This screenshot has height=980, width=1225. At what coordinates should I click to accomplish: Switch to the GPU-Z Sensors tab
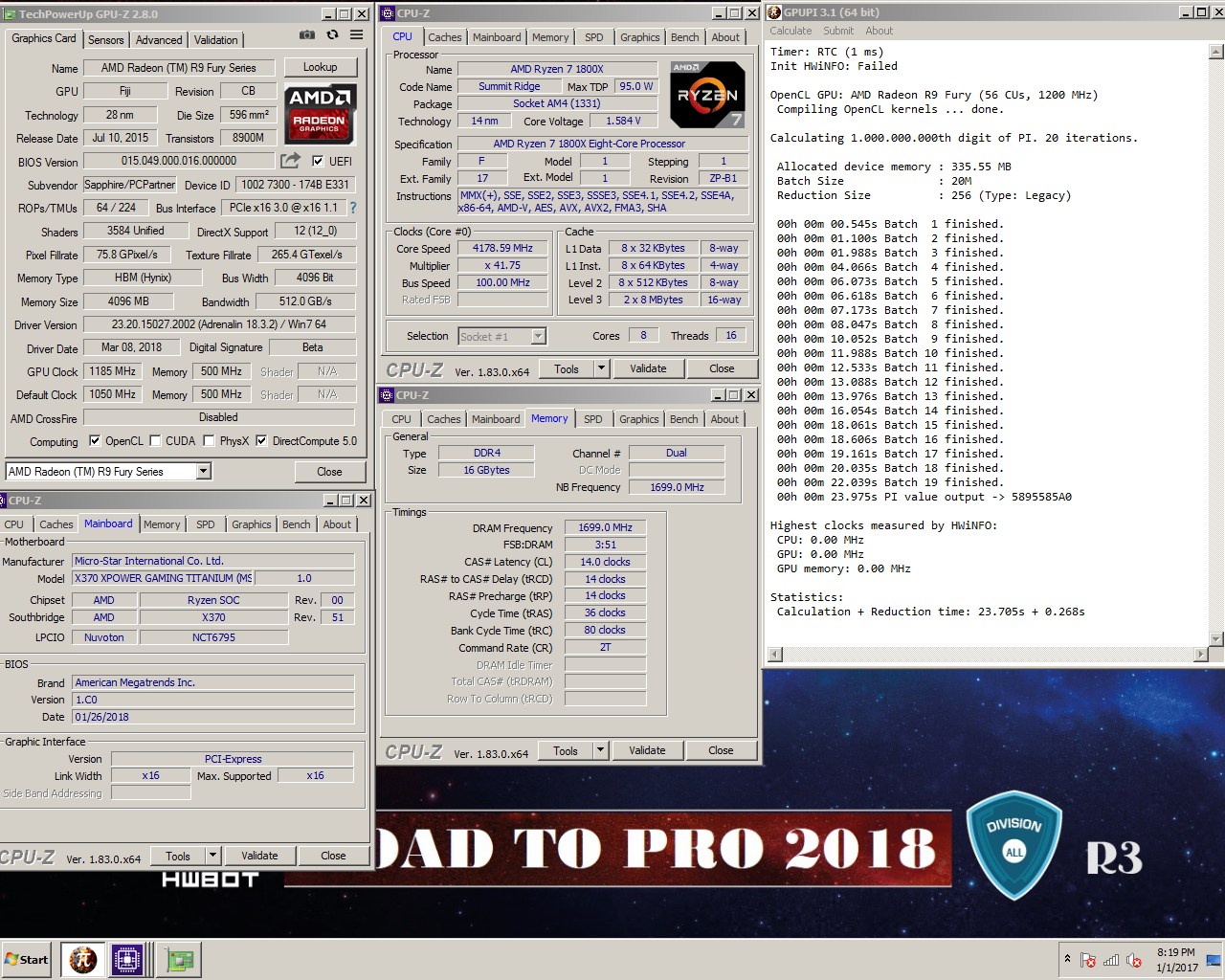(106, 40)
